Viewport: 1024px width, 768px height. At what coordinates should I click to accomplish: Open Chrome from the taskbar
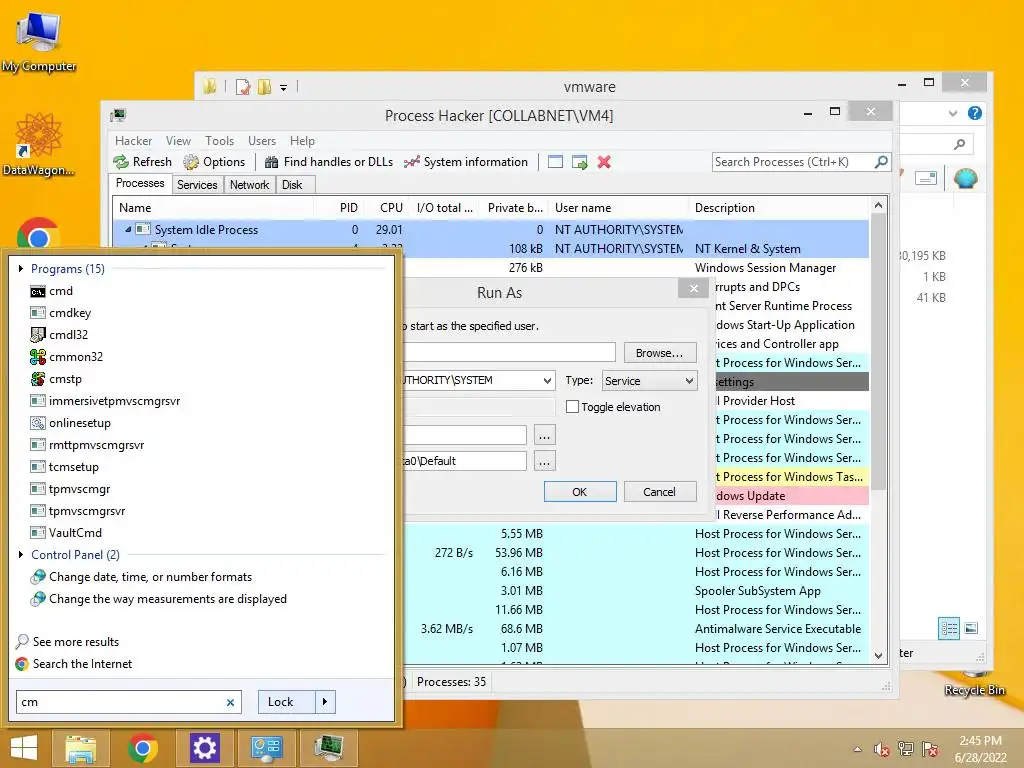point(142,748)
